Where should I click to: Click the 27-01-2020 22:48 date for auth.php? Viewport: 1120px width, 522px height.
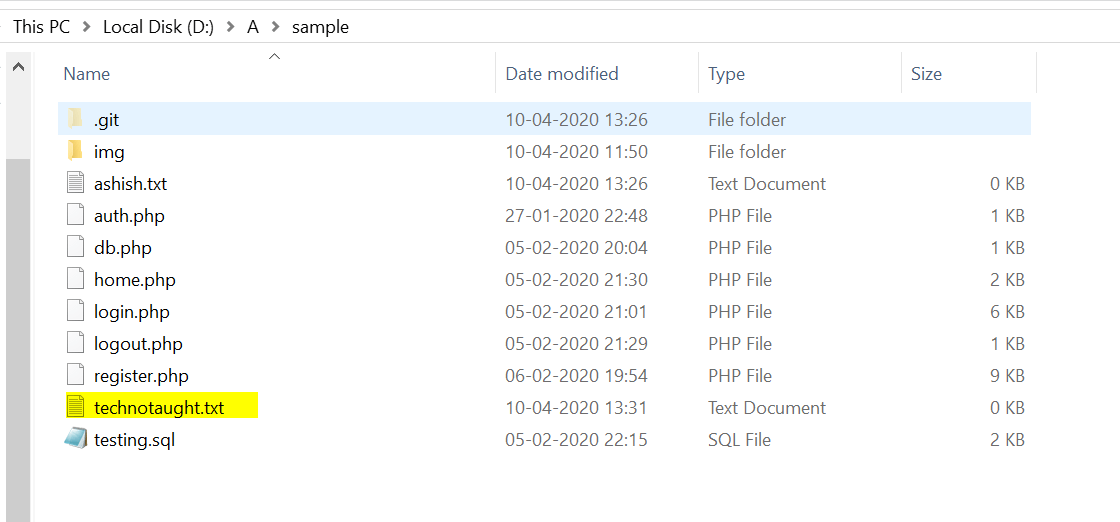(576, 216)
